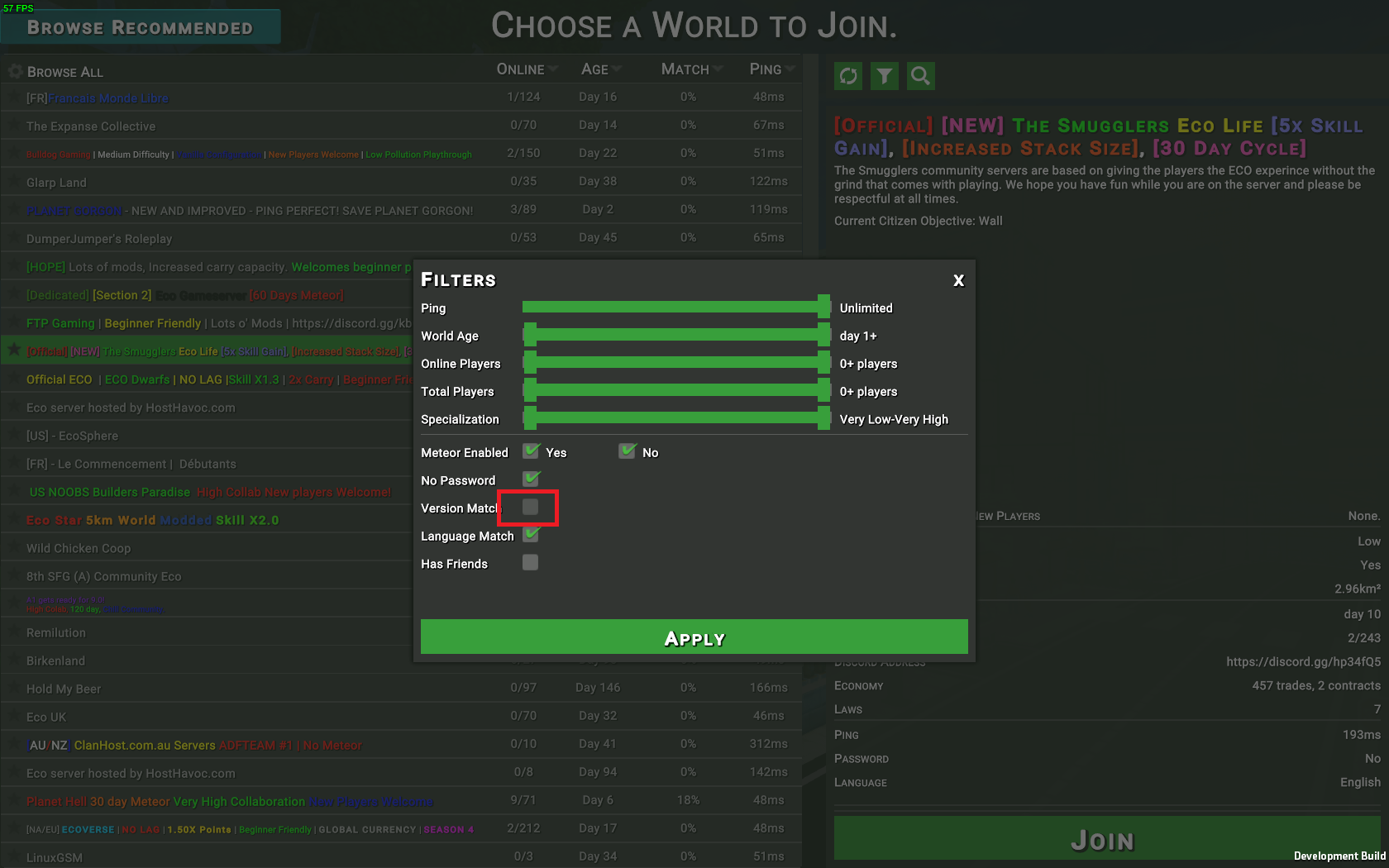Viewport: 1389px width, 868px height.
Task: Select the US EcoSphere server
Action: click(x=208, y=436)
